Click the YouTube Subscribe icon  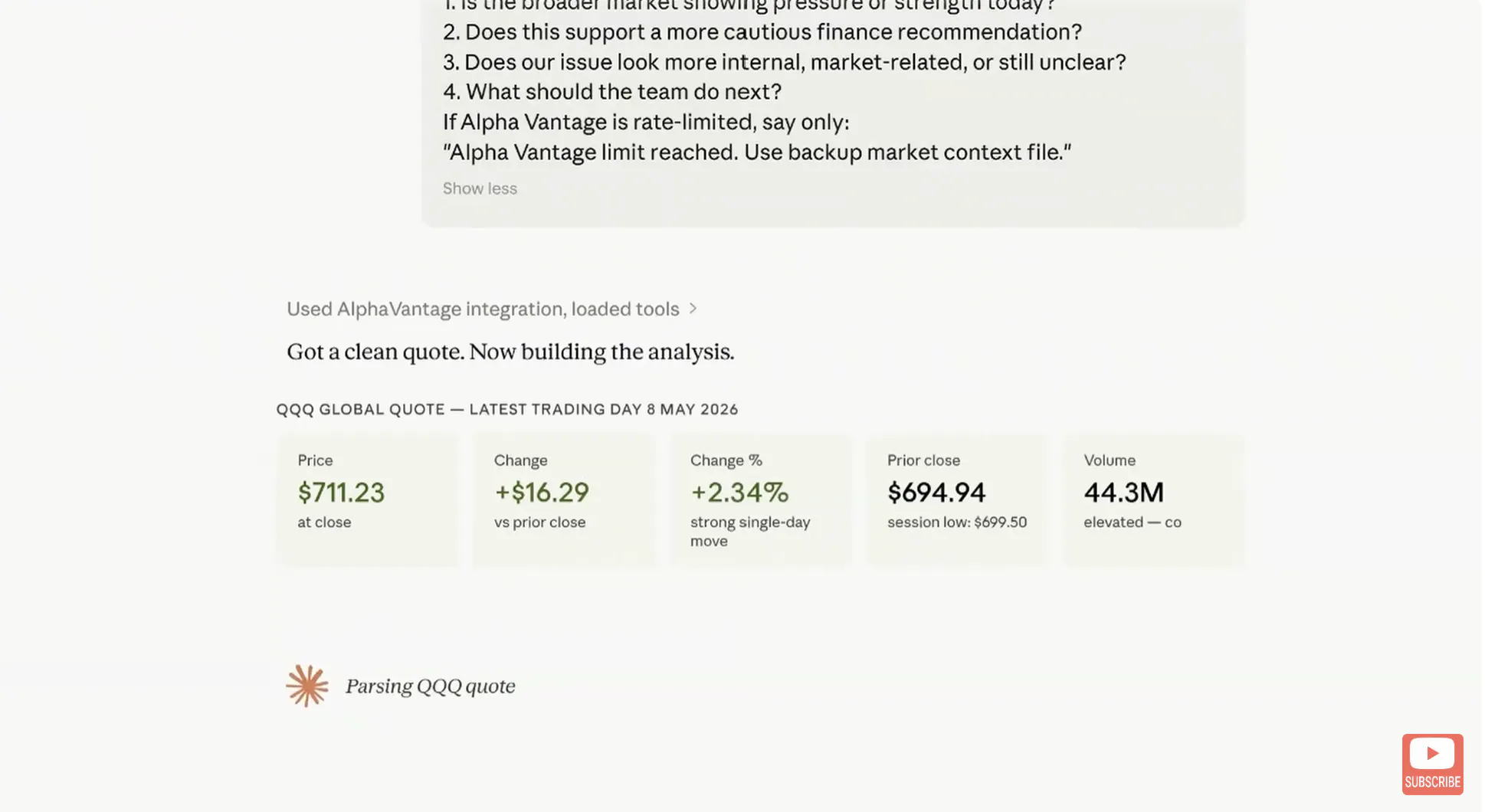(x=1432, y=764)
